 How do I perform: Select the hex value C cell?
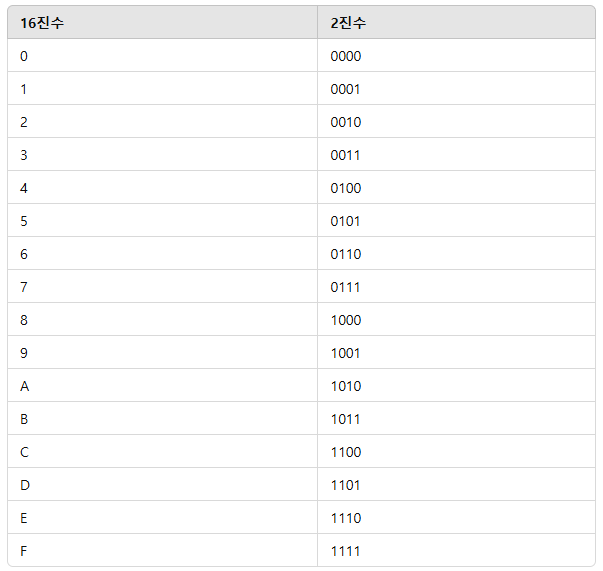coord(24,452)
